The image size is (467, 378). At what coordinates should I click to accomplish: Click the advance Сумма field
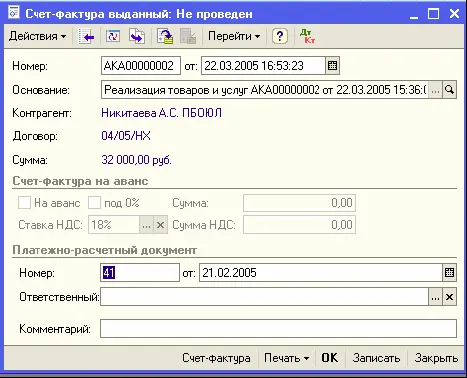pyautogui.click(x=299, y=203)
